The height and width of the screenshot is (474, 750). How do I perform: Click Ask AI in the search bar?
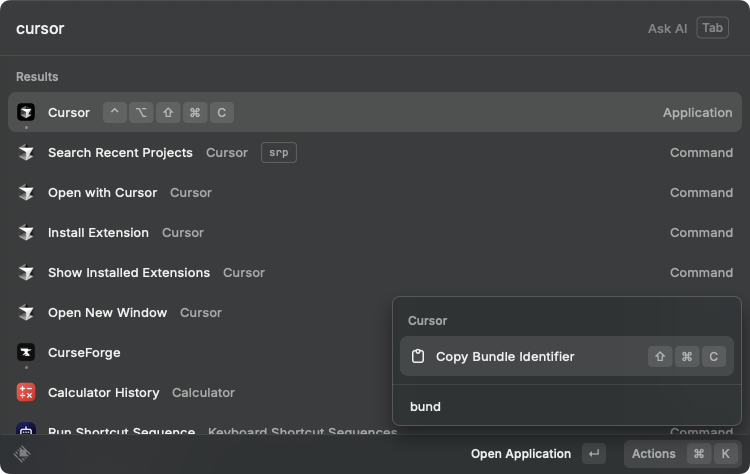click(667, 29)
